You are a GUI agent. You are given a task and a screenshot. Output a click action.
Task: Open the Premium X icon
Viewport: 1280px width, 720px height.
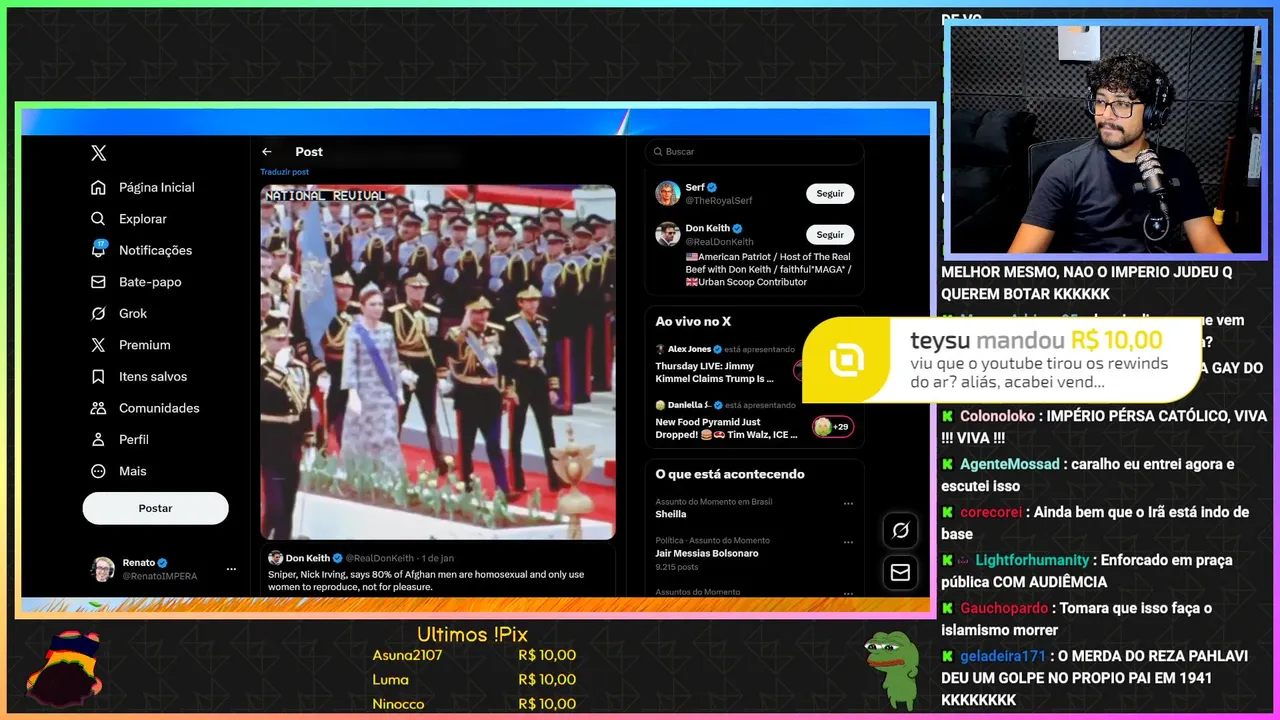[x=98, y=345]
